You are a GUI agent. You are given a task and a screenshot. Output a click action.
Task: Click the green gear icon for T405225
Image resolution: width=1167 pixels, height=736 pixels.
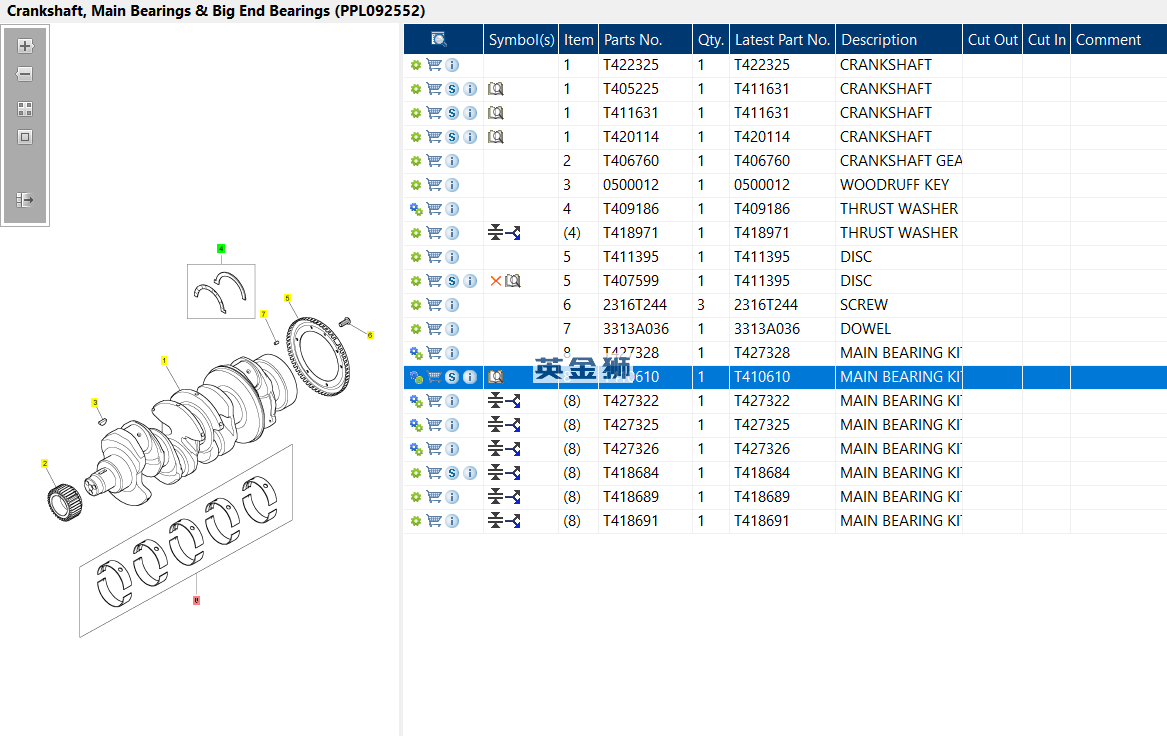click(x=416, y=89)
